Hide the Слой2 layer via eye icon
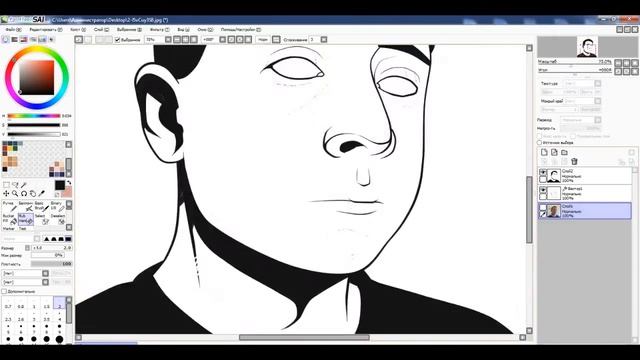The image size is (640, 360). [542, 173]
